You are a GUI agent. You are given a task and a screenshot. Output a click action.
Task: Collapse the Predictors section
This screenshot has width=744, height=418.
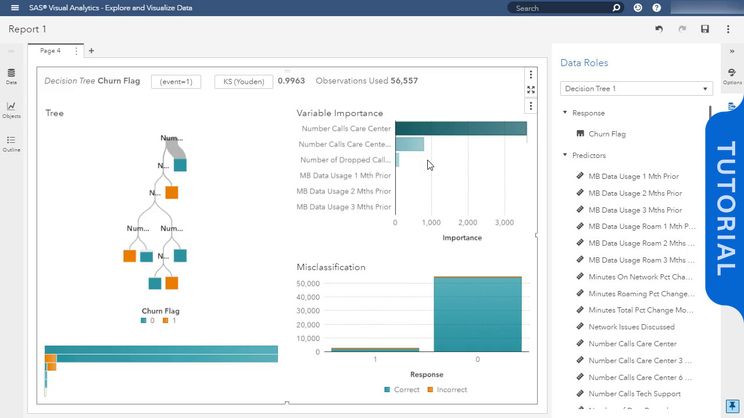(x=565, y=155)
